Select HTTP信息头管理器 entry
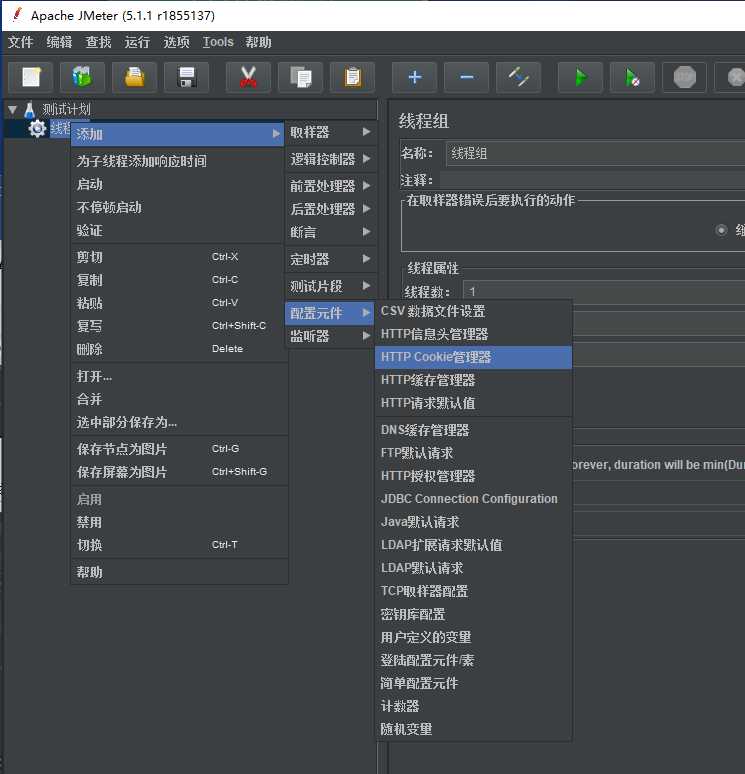Image resolution: width=745 pixels, height=774 pixels. [x=473, y=334]
